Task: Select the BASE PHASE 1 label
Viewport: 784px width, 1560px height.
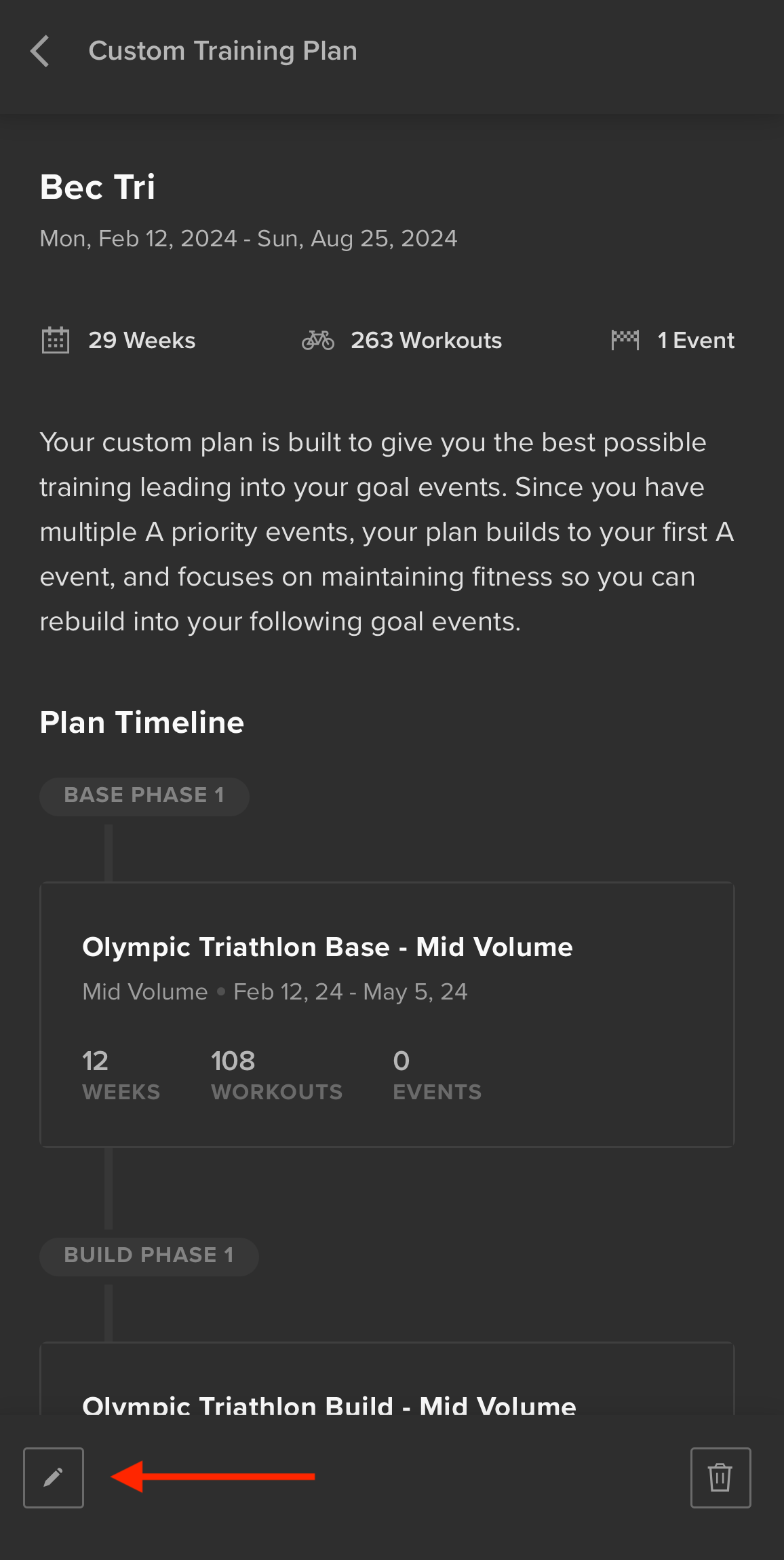Action: [144, 796]
